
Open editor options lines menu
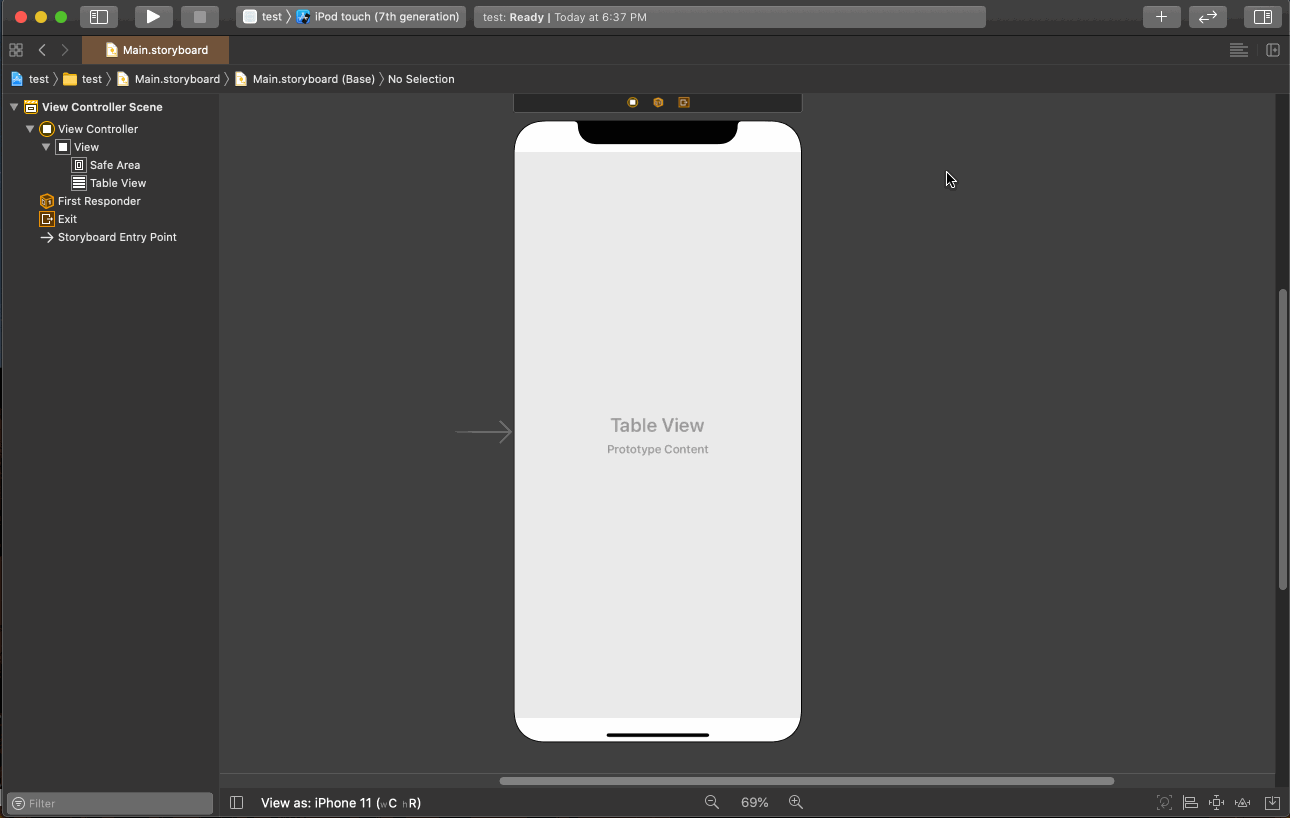click(1239, 50)
